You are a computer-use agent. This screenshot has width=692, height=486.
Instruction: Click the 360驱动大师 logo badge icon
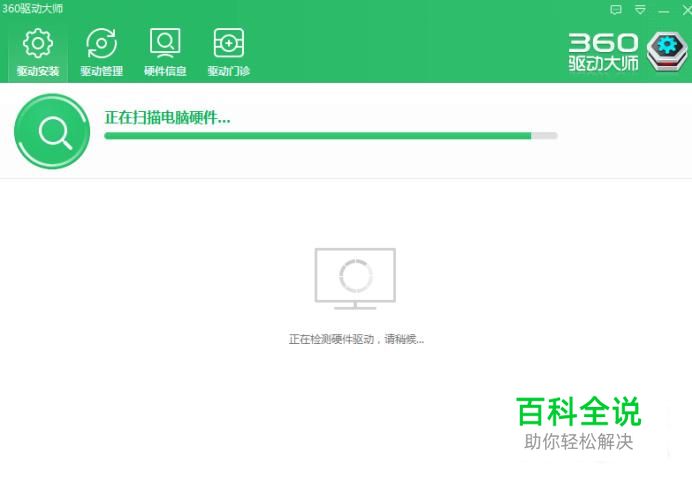(x=667, y=51)
